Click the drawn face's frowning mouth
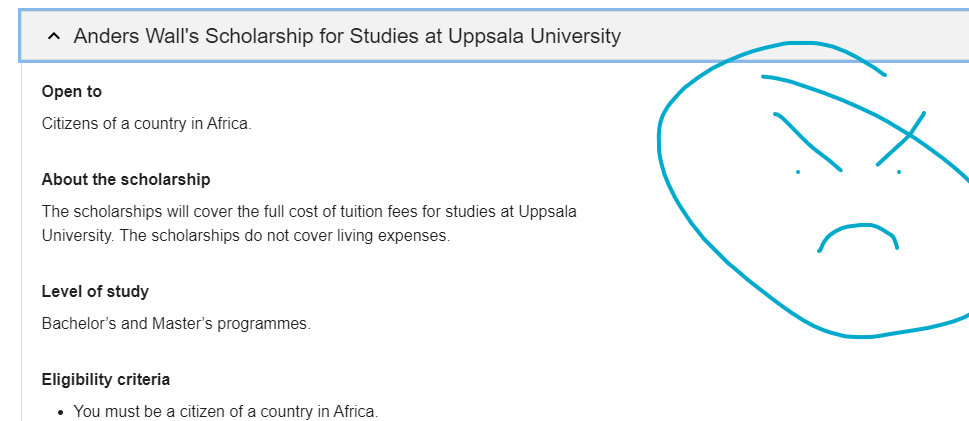This screenshot has width=969, height=421. click(858, 237)
